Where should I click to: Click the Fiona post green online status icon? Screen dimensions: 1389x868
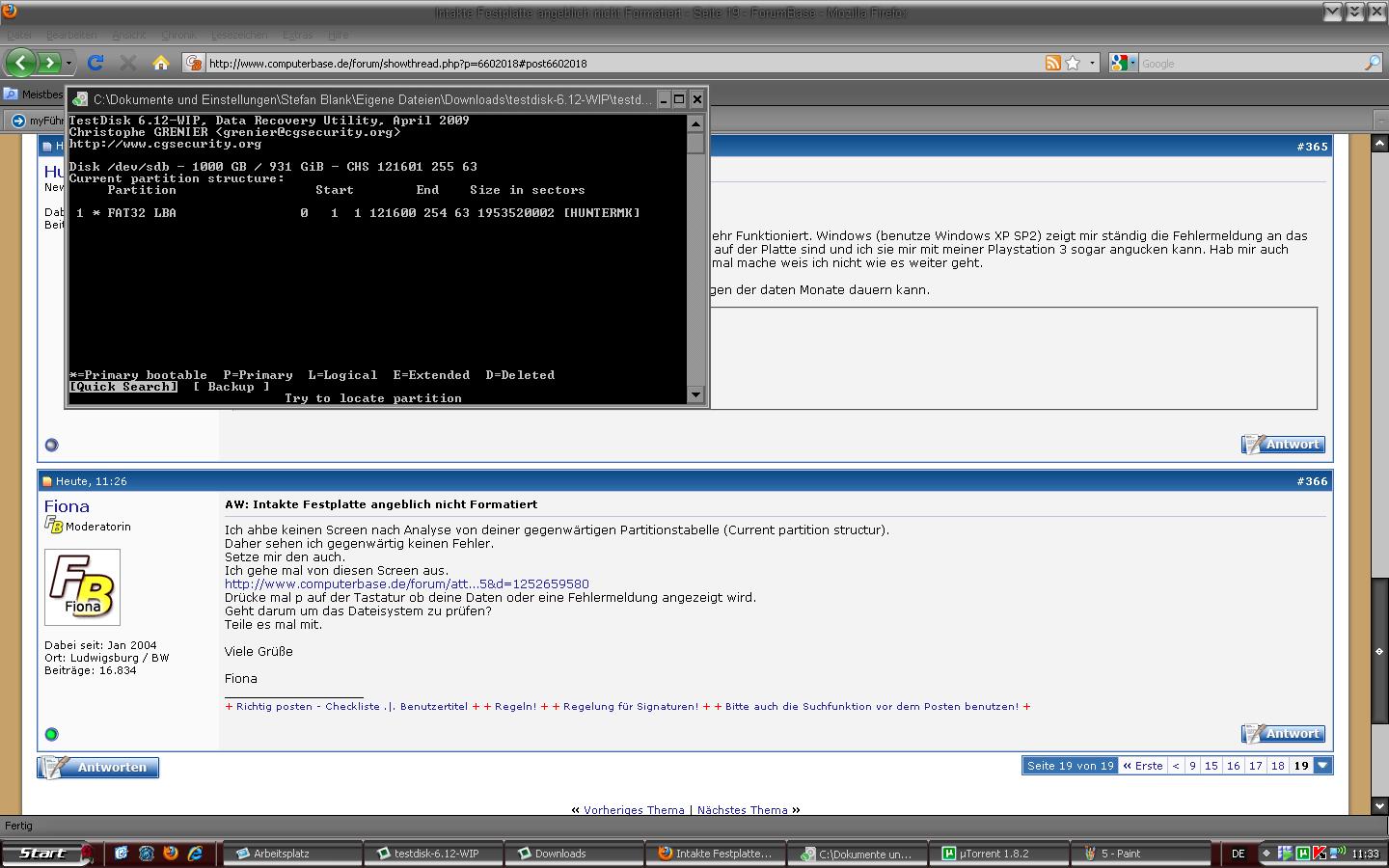tap(52, 734)
